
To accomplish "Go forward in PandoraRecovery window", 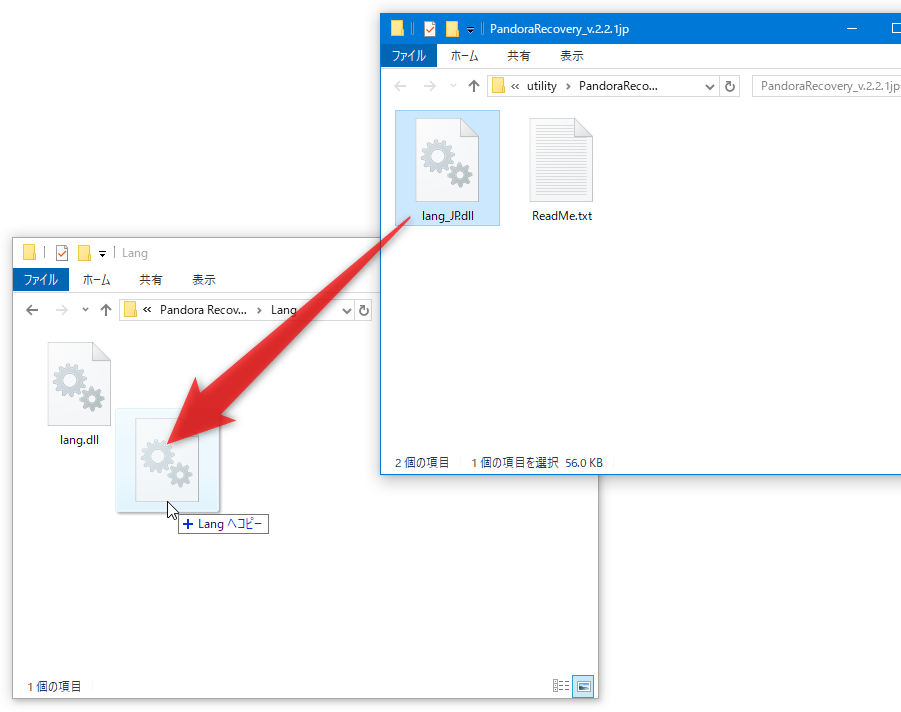I will 429,86.
